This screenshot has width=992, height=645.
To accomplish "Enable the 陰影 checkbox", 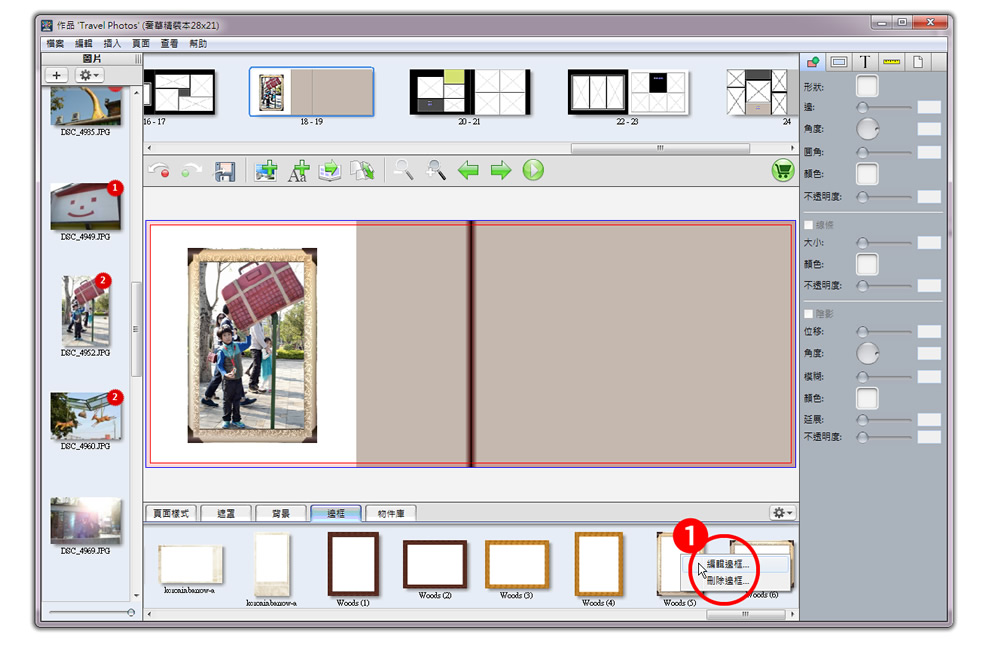I will 809,314.
